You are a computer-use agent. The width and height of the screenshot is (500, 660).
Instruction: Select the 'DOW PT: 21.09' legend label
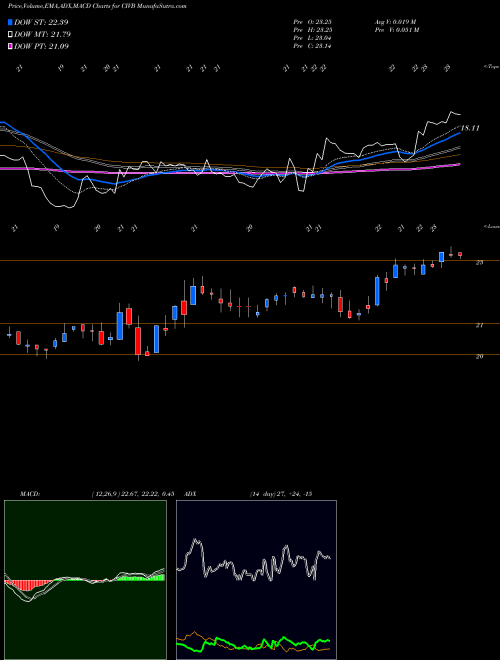pyautogui.click(x=41, y=46)
